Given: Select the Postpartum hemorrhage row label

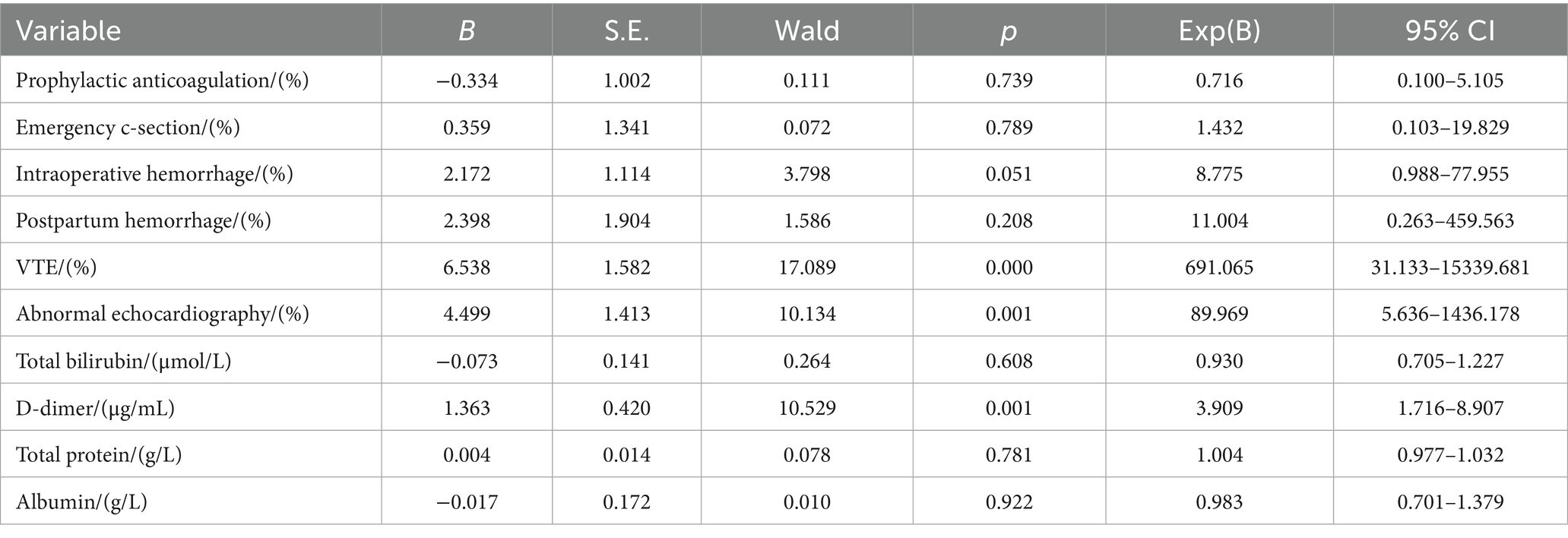Looking at the screenshot, I should click(143, 221).
